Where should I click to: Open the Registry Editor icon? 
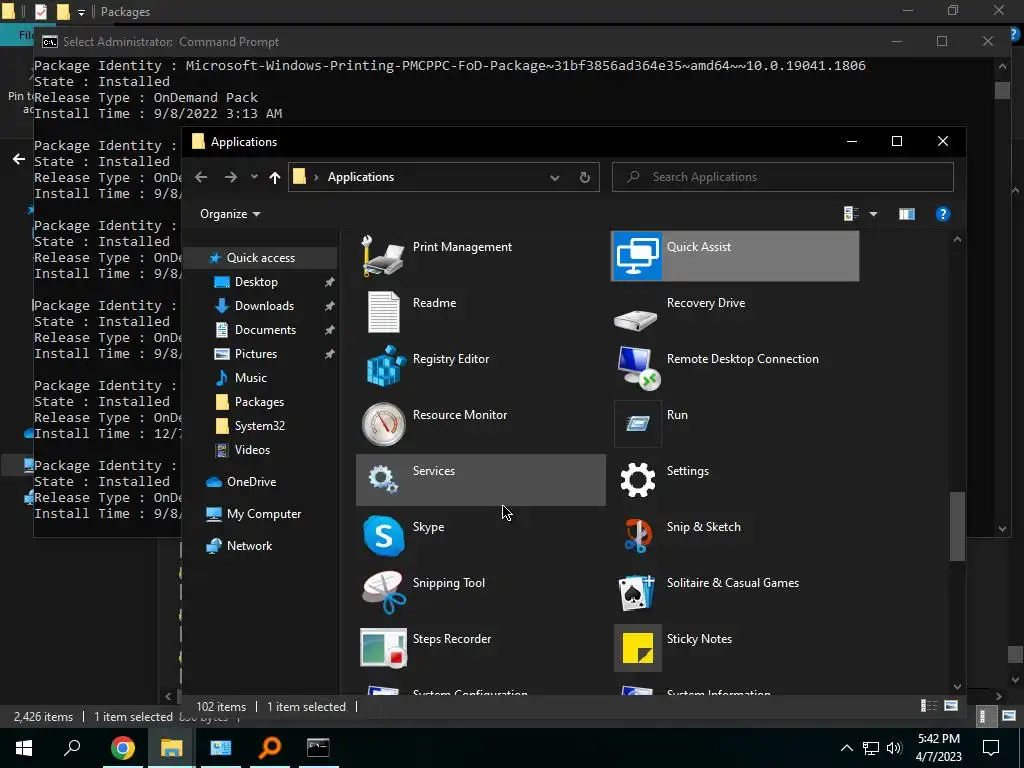(383, 367)
